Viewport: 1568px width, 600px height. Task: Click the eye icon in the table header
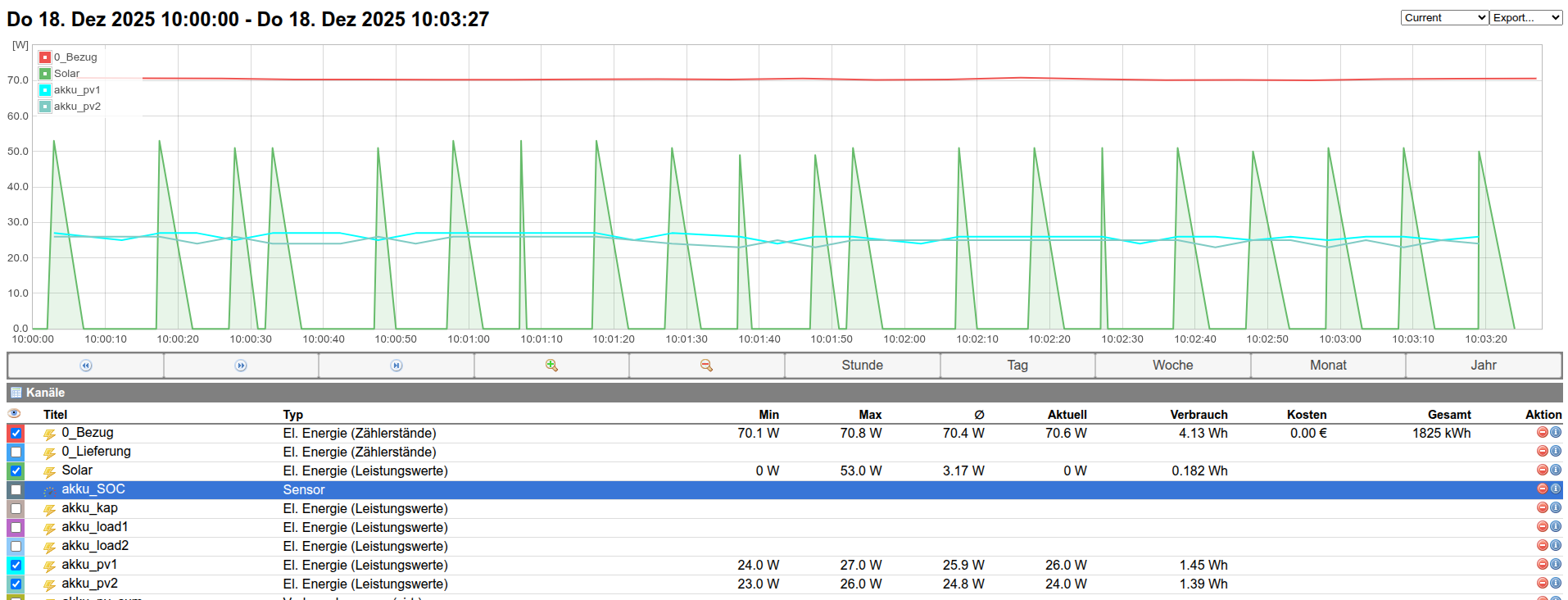[14, 414]
